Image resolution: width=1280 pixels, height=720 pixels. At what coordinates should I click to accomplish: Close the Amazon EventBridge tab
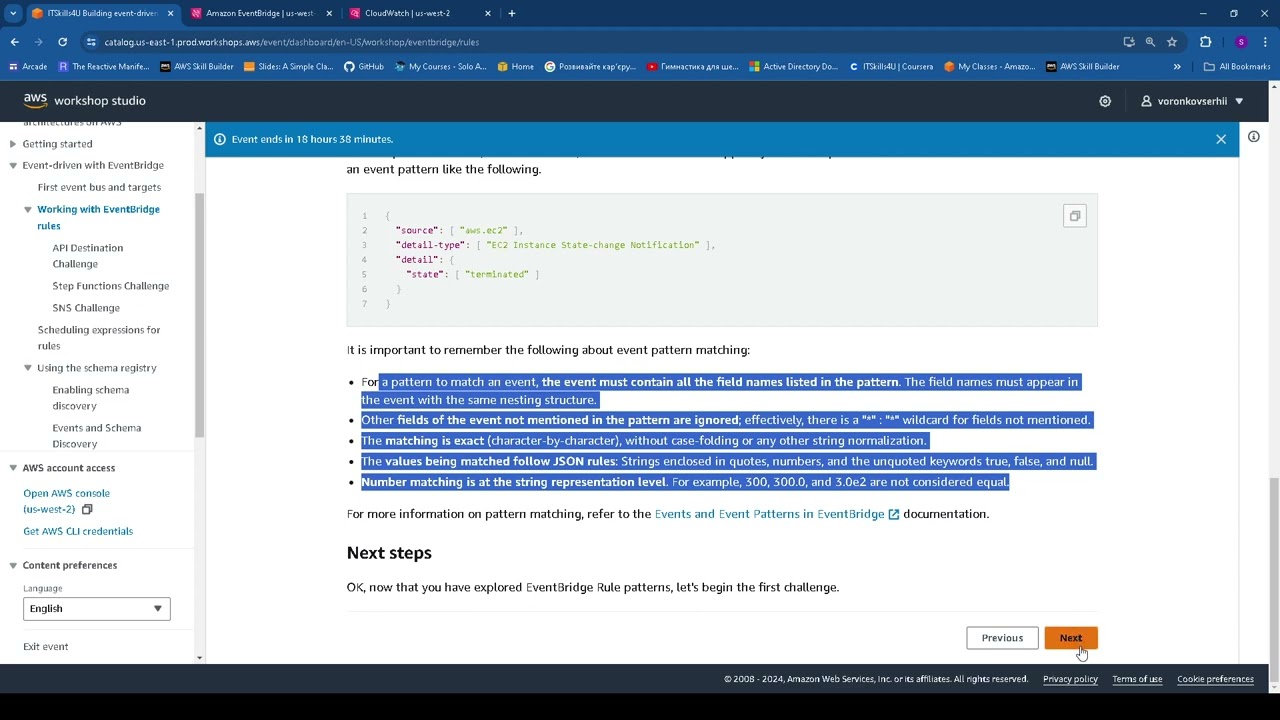coord(329,13)
